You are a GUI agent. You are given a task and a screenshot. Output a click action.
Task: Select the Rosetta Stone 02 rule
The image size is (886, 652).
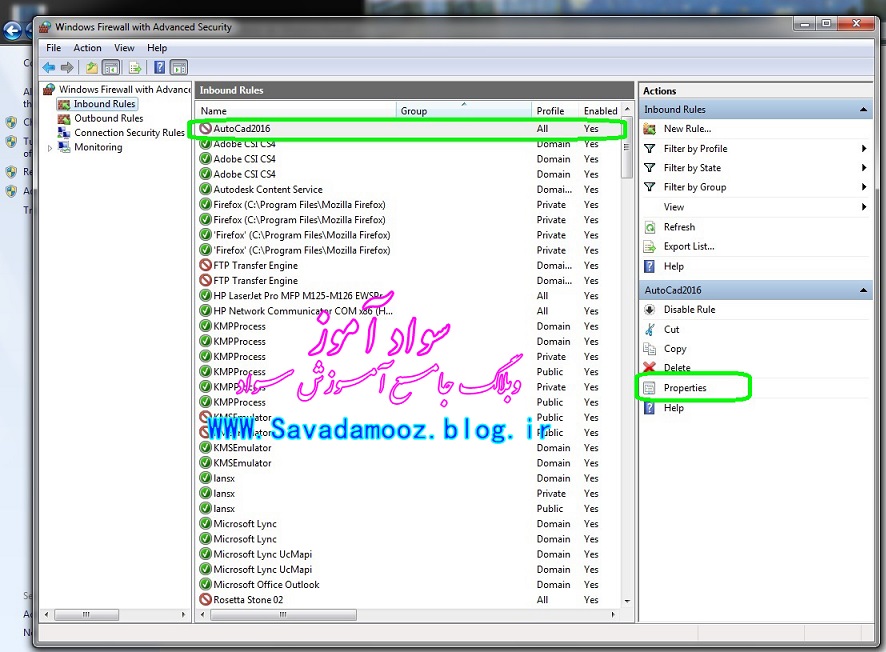click(x=409, y=599)
